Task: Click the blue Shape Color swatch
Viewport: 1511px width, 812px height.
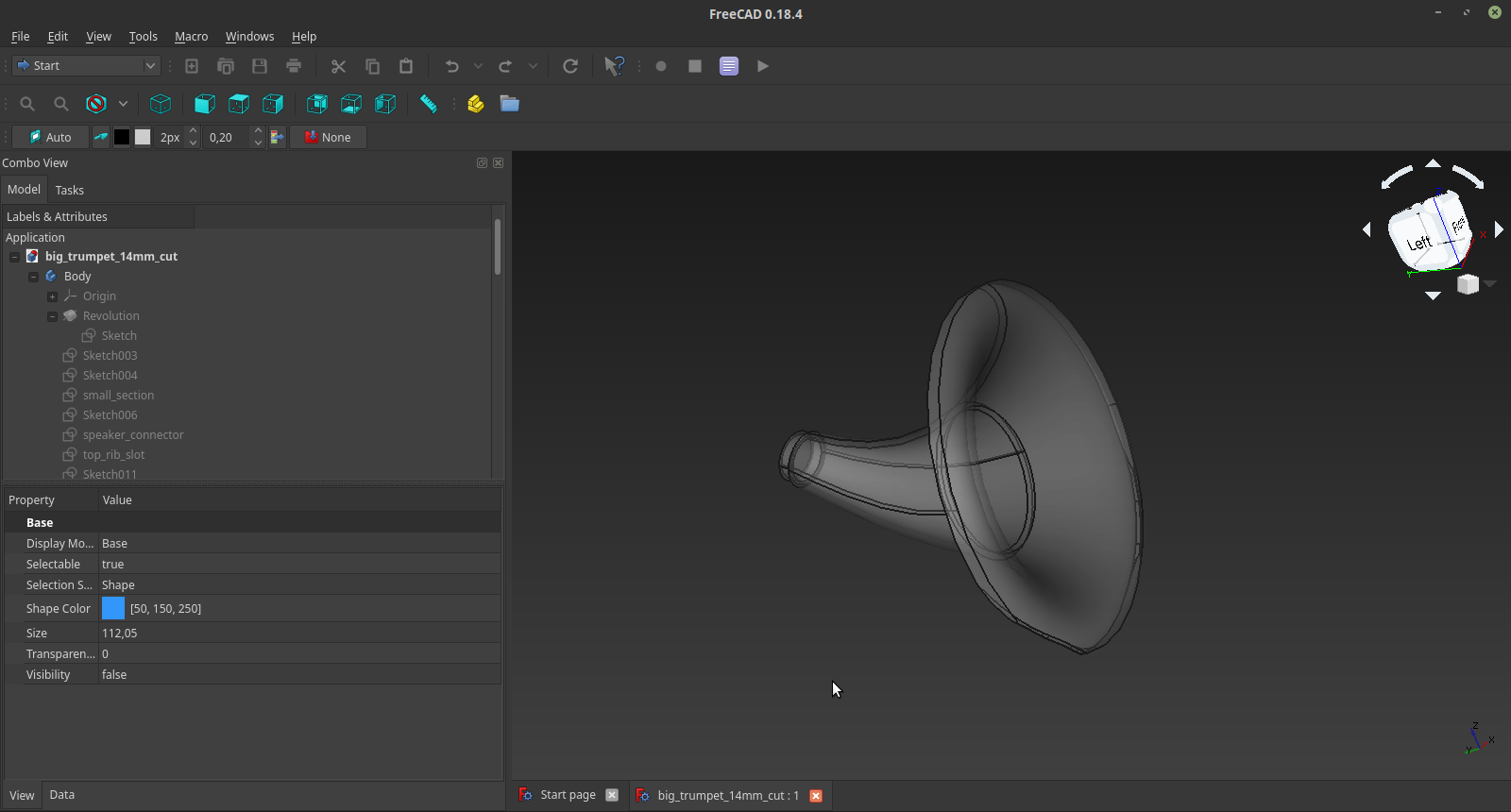Action: coord(112,608)
